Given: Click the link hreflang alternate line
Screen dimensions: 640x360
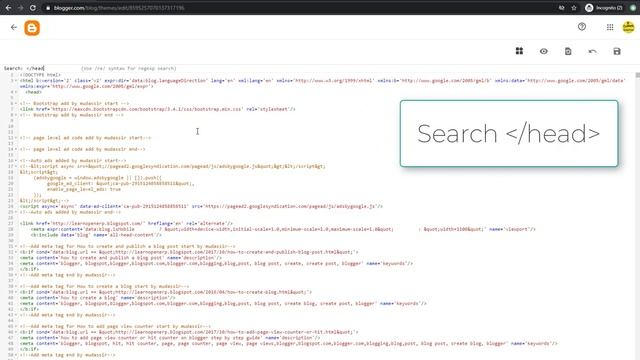Looking at the screenshot, I should tap(126, 224).
